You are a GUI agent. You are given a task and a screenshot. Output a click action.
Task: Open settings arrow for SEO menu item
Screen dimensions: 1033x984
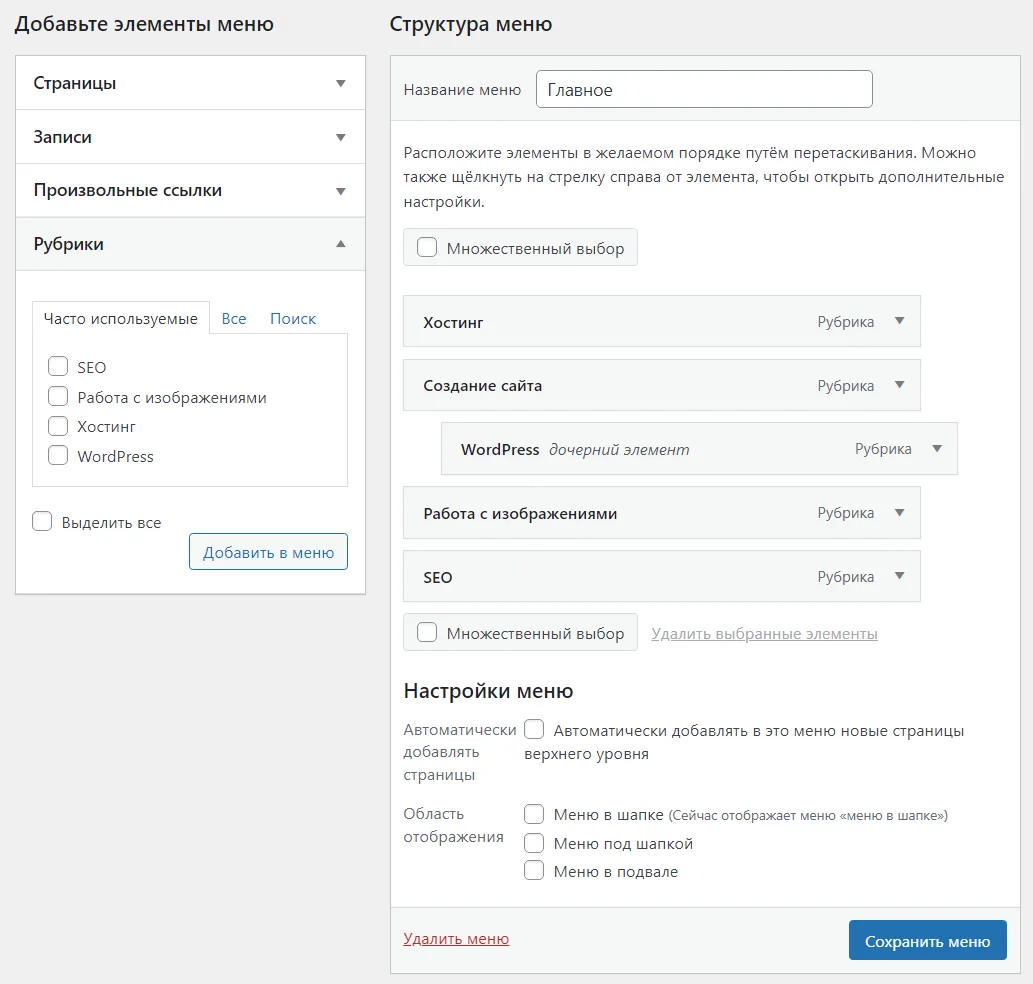899,576
